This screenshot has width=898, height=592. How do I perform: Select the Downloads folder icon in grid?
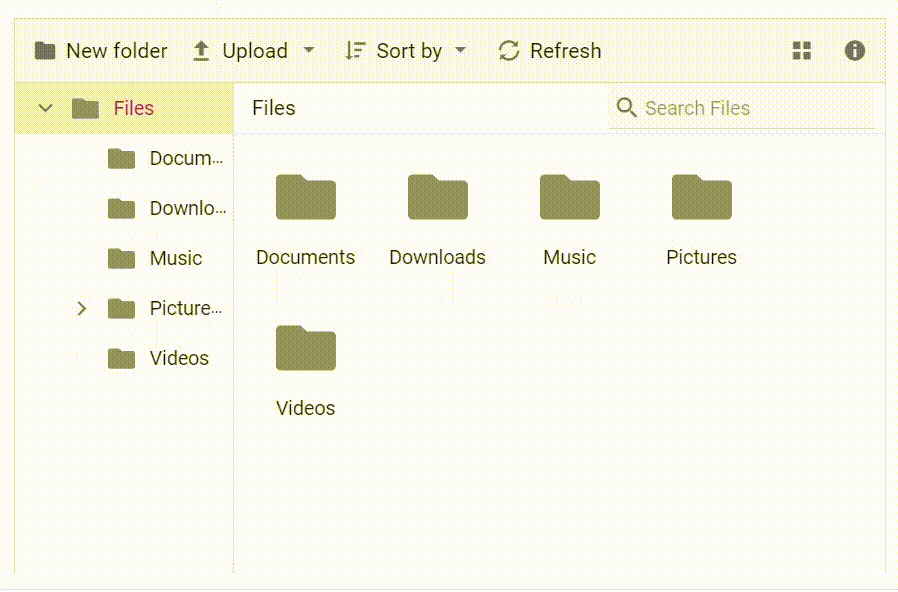pos(438,197)
